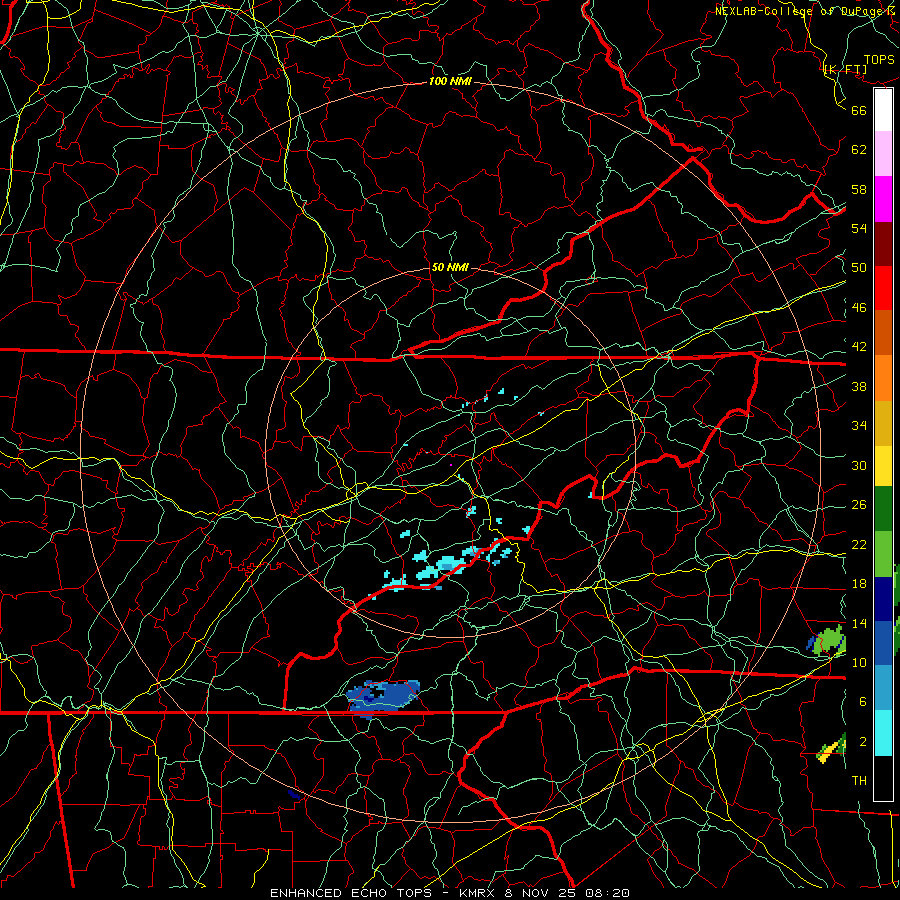Click the light green echo at the east edge
The image size is (900, 900).
click(827, 641)
